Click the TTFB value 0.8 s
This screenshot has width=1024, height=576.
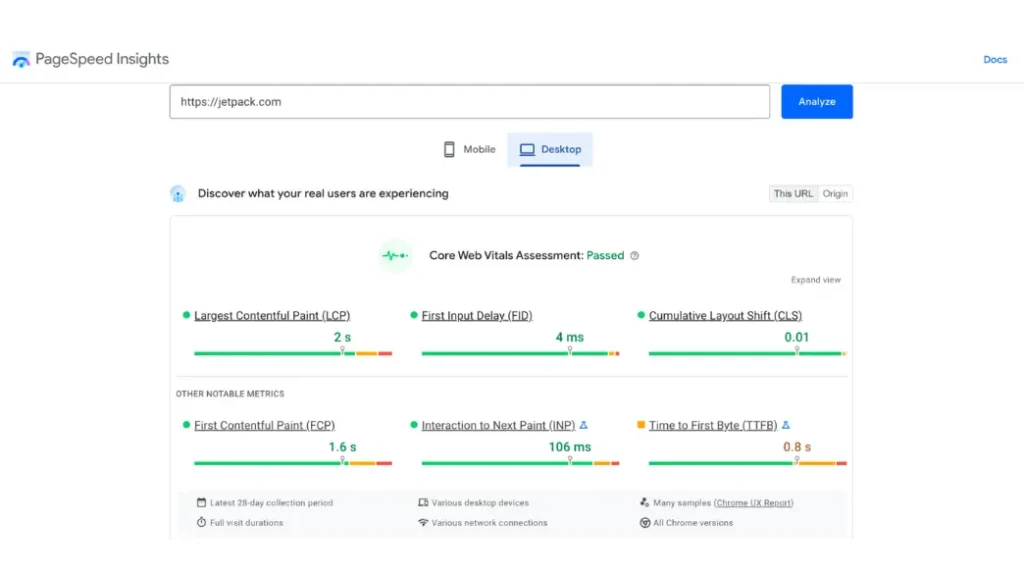click(797, 447)
